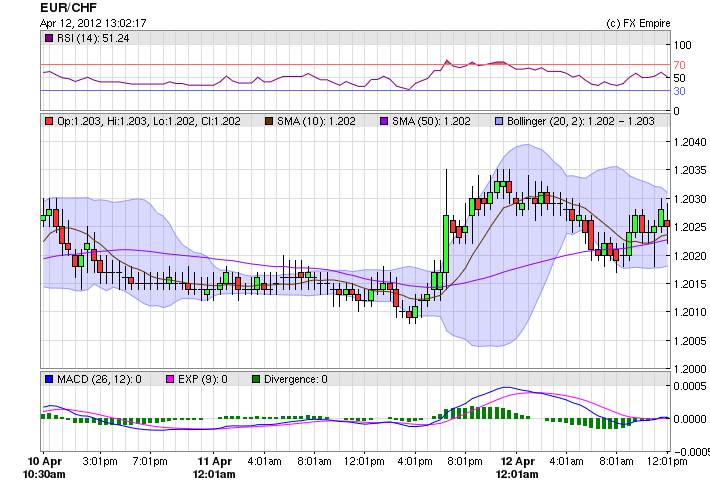Click the 4:01pm time axis label
Viewport: 710px width, 487px height.
click(x=415, y=461)
